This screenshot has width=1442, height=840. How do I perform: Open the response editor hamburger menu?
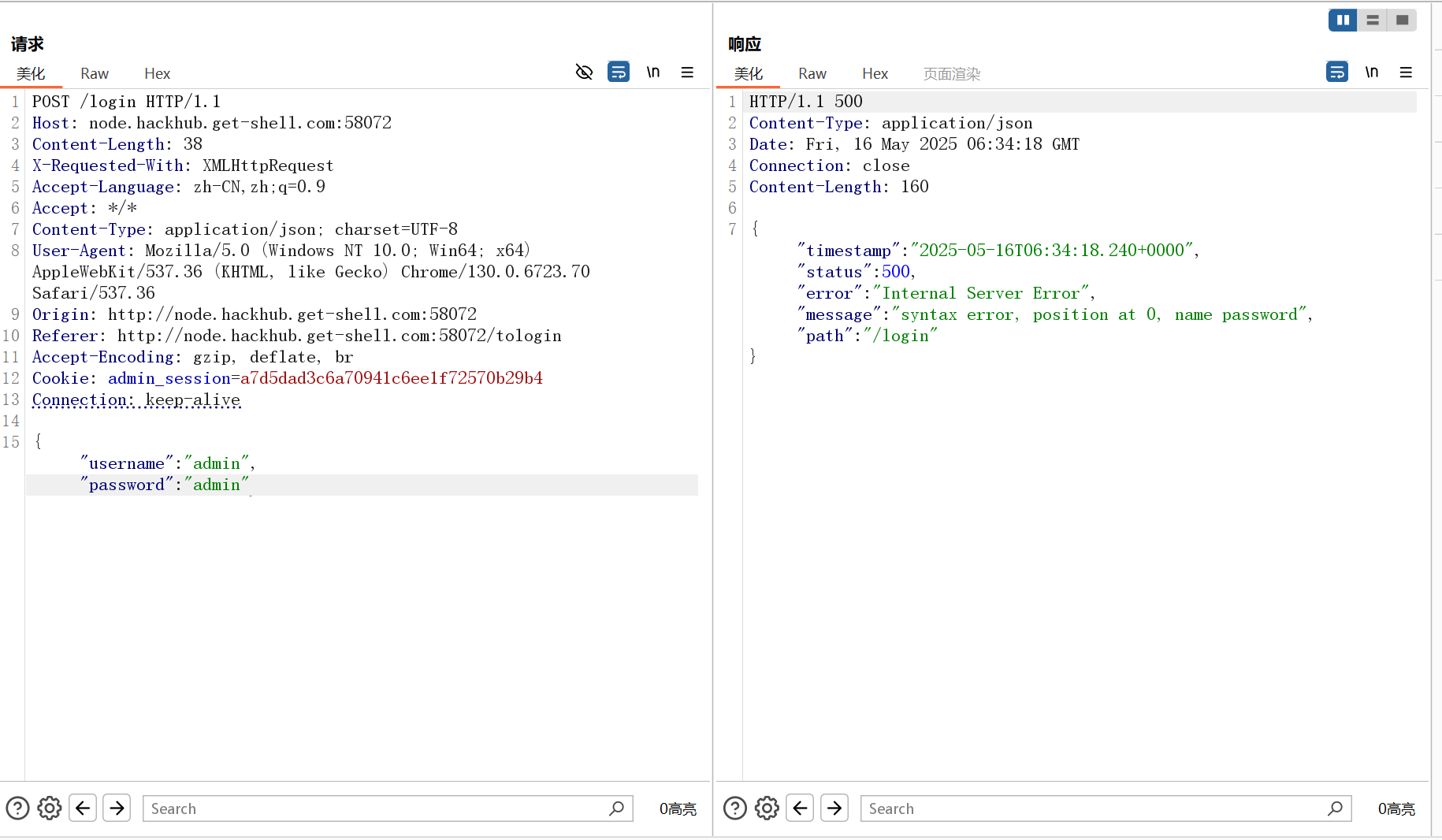(x=1407, y=72)
